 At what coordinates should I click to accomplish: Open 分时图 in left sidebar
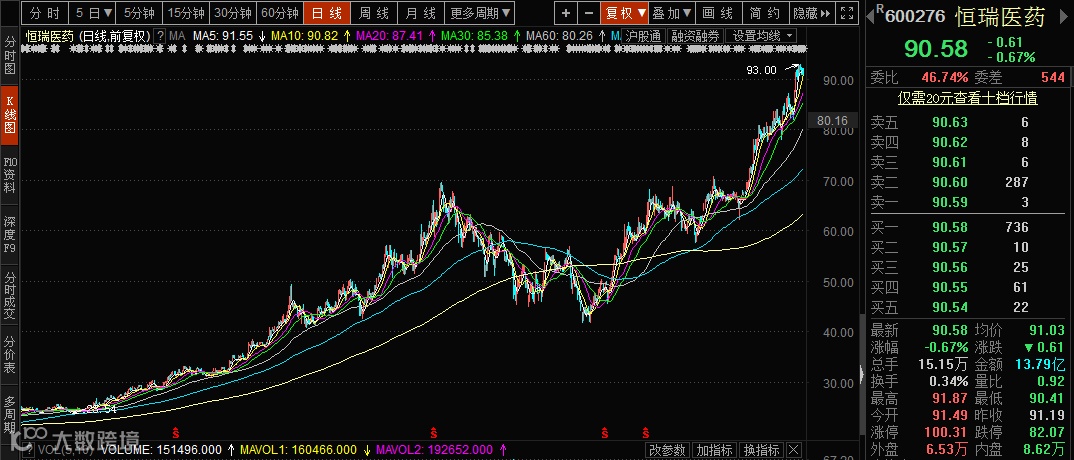(10, 55)
